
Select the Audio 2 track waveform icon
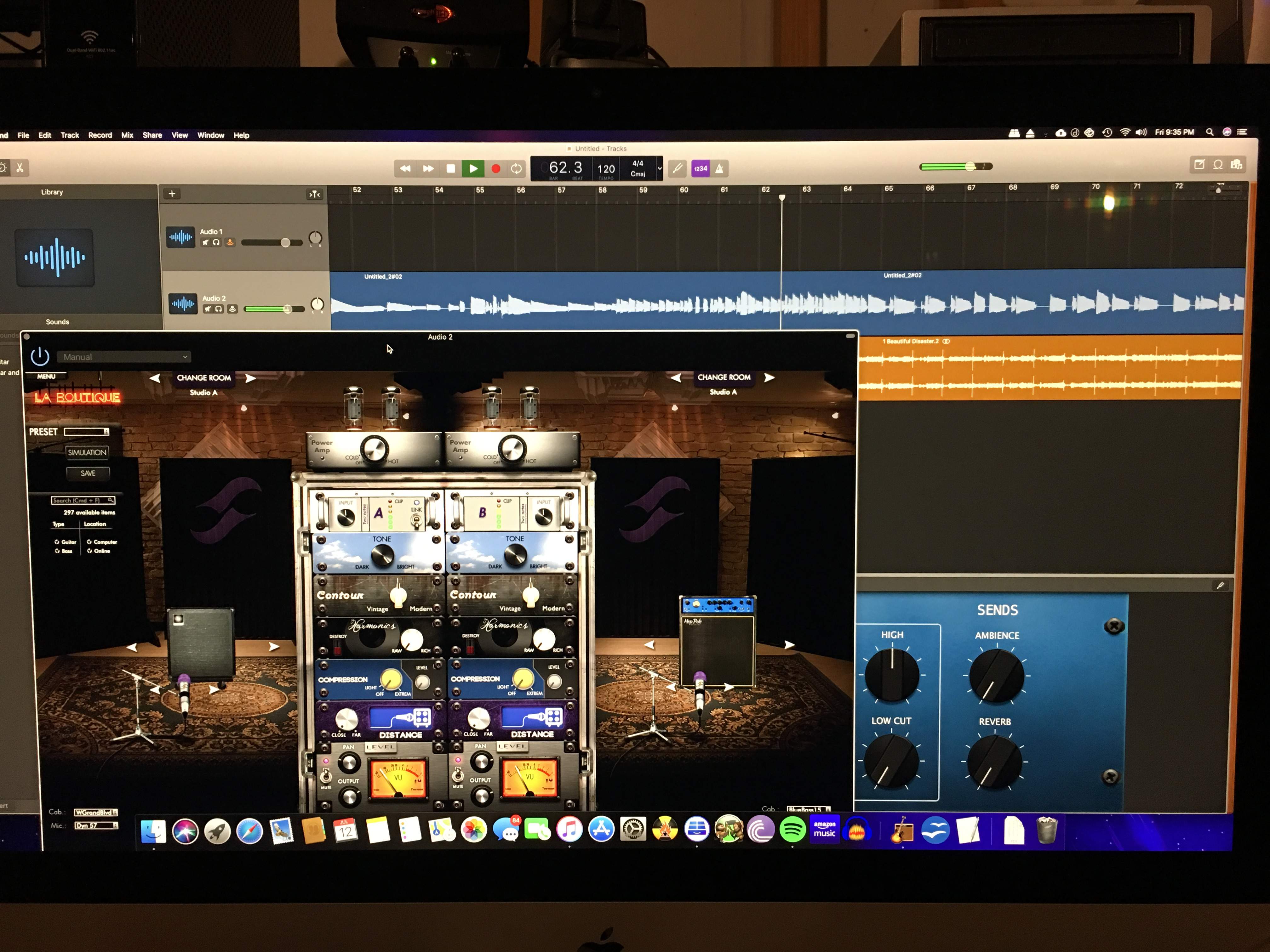183,303
